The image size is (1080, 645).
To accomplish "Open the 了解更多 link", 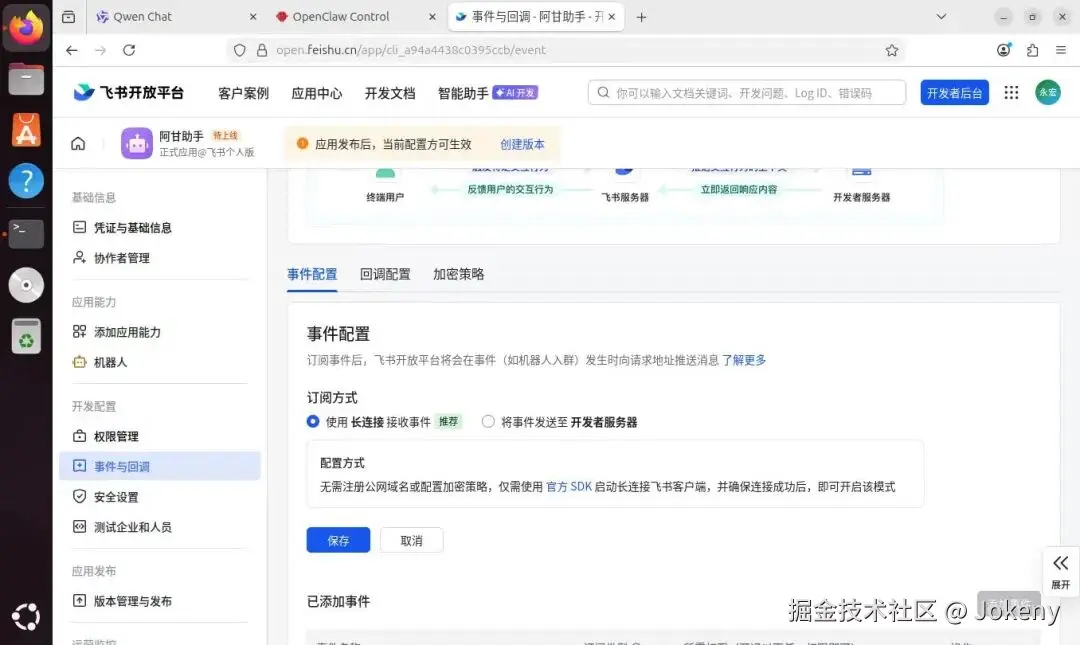I will [x=744, y=360].
